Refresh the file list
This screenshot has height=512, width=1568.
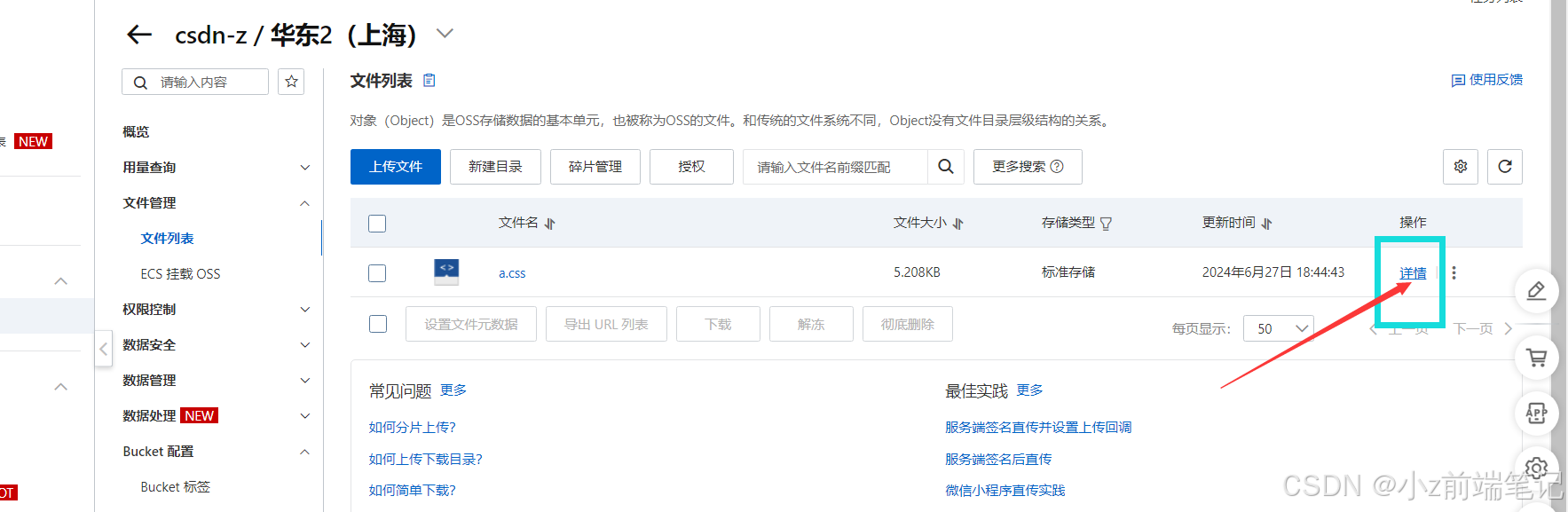pyautogui.click(x=1505, y=167)
